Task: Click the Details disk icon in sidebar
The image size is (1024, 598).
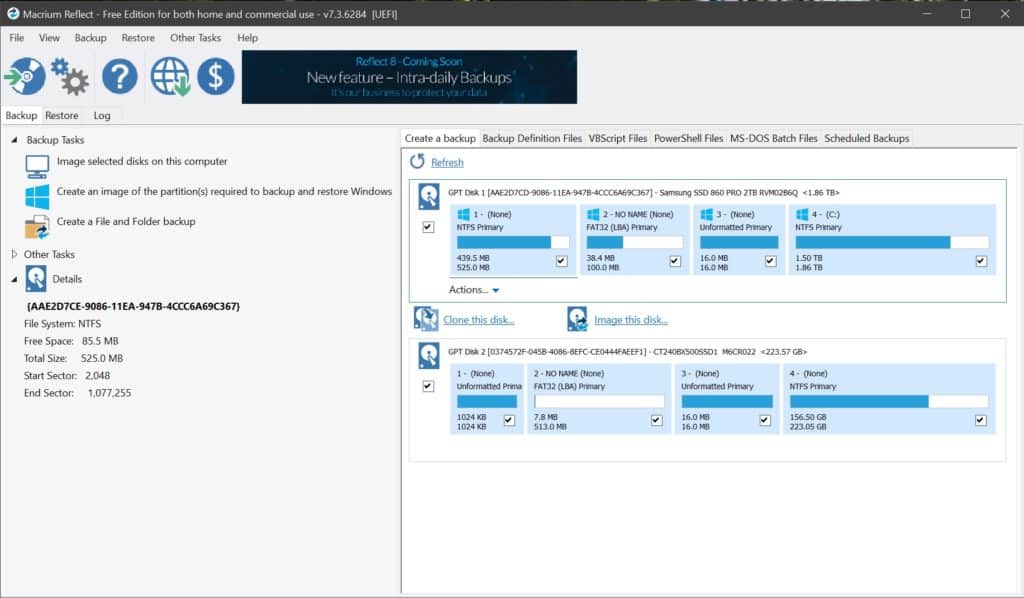Action: 36,279
